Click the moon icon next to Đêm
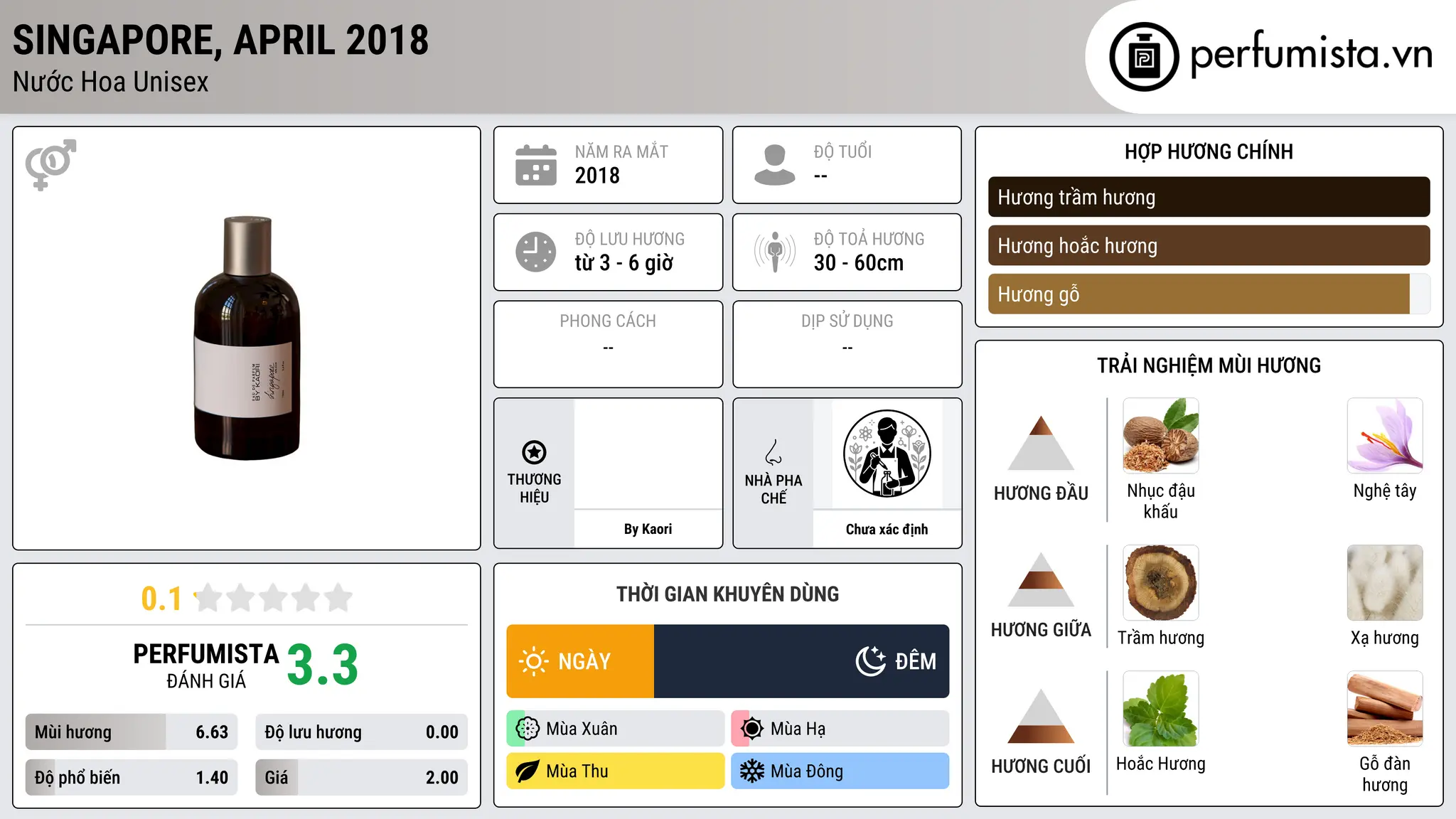 point(871,661)
